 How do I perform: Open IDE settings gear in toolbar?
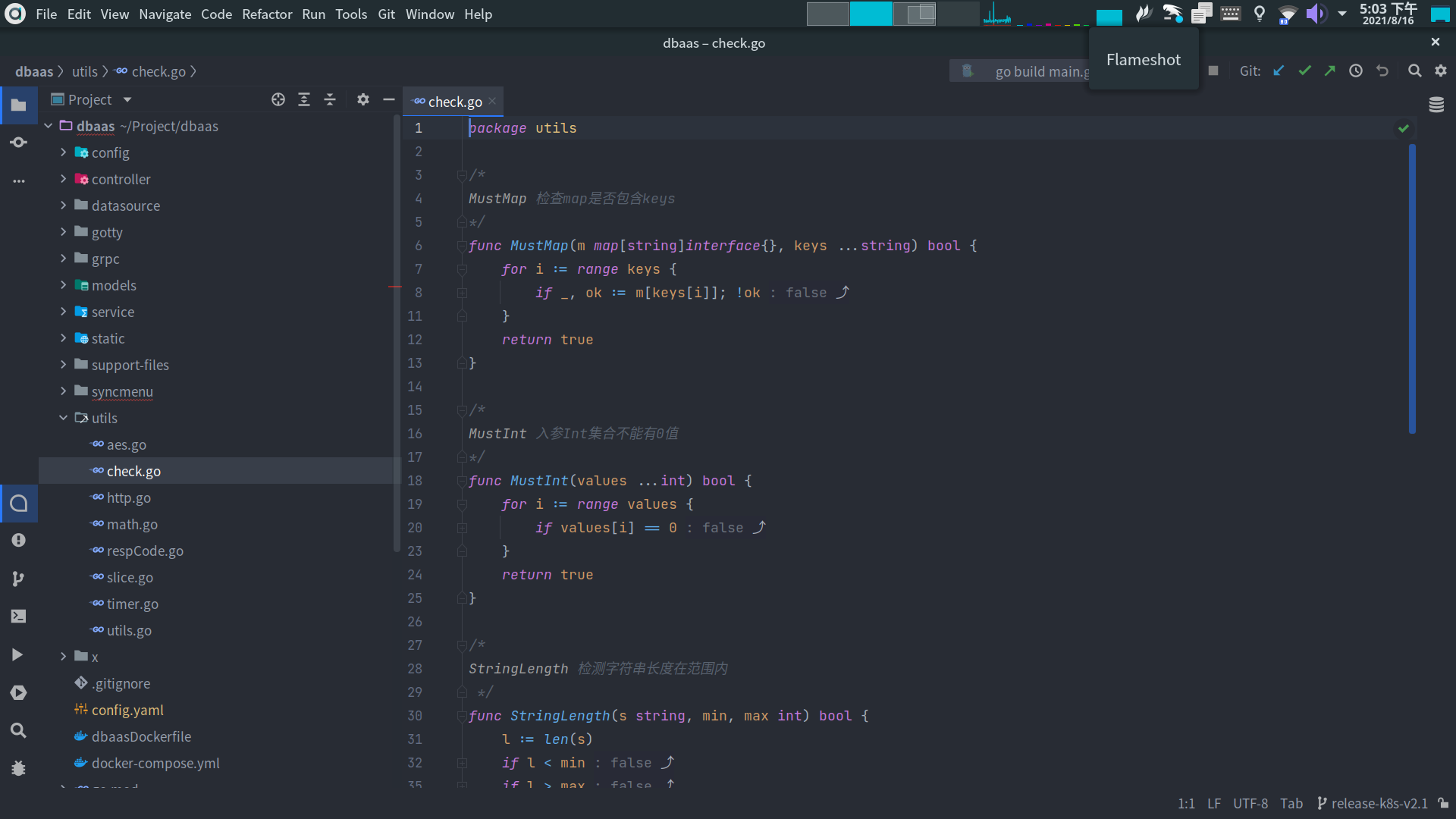(x=1441, y=71)
